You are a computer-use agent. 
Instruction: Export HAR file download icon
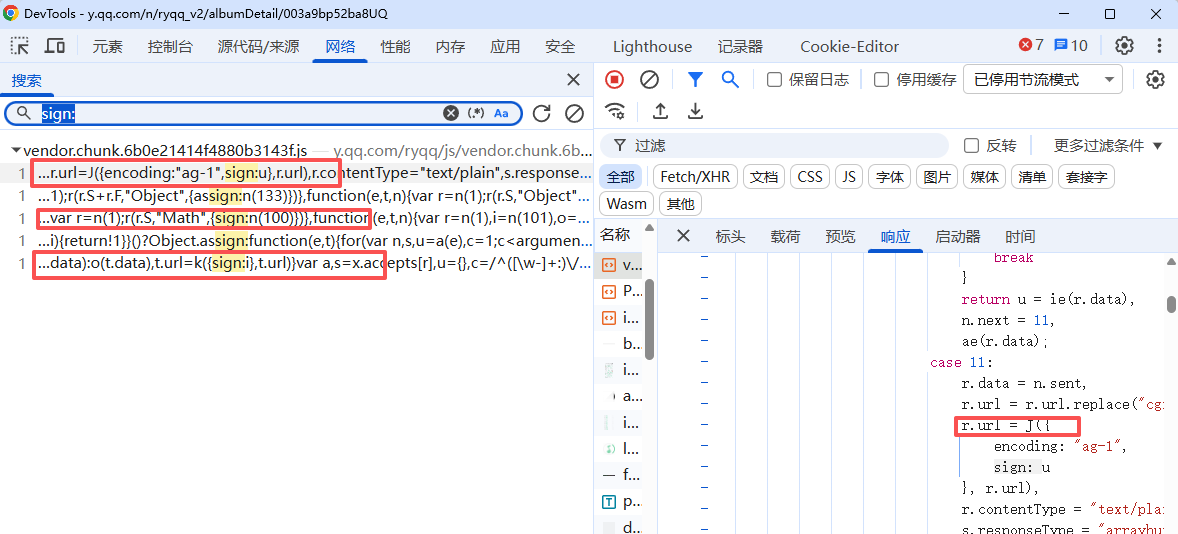[696, 111]
